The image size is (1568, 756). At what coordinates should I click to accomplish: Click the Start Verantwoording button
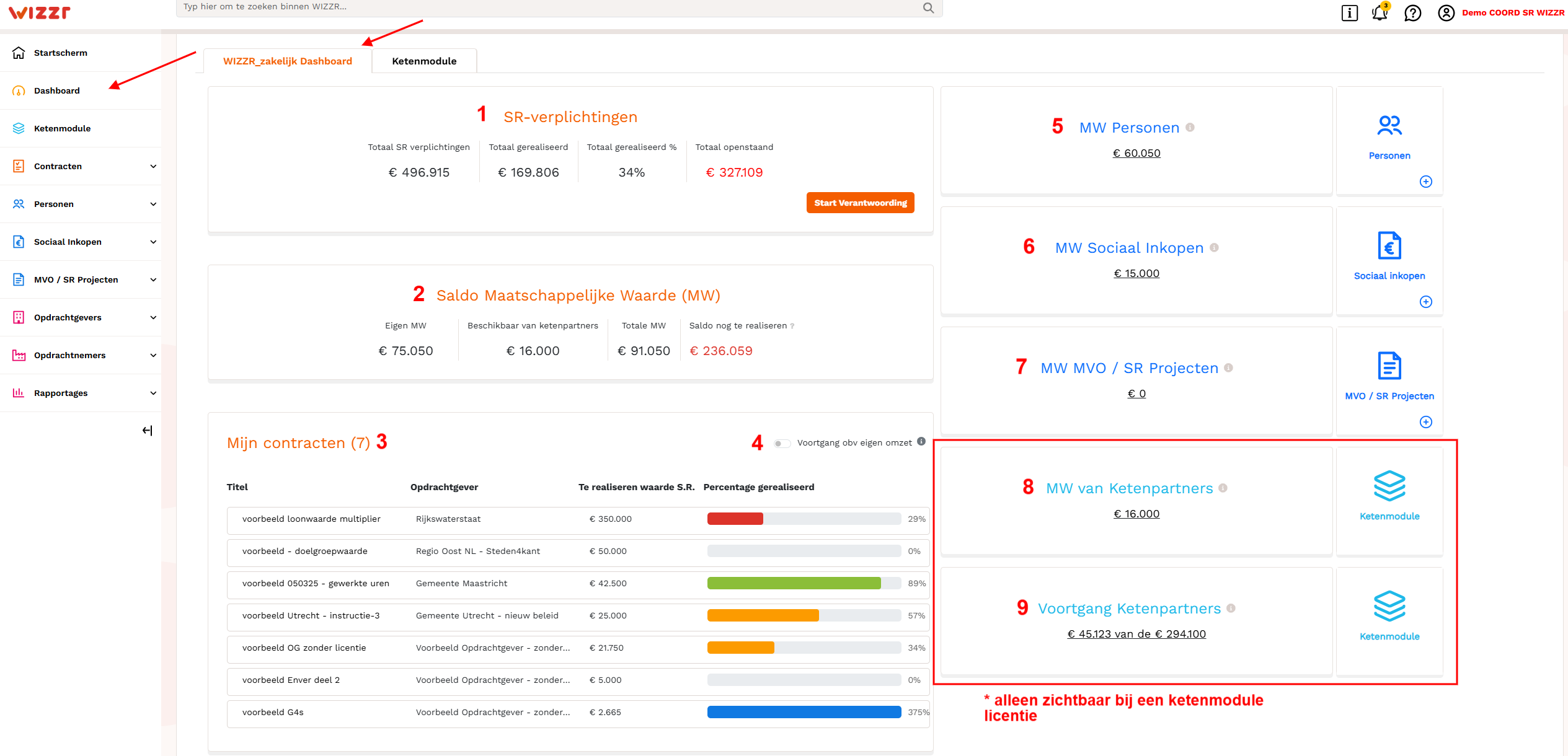(860, 203)
